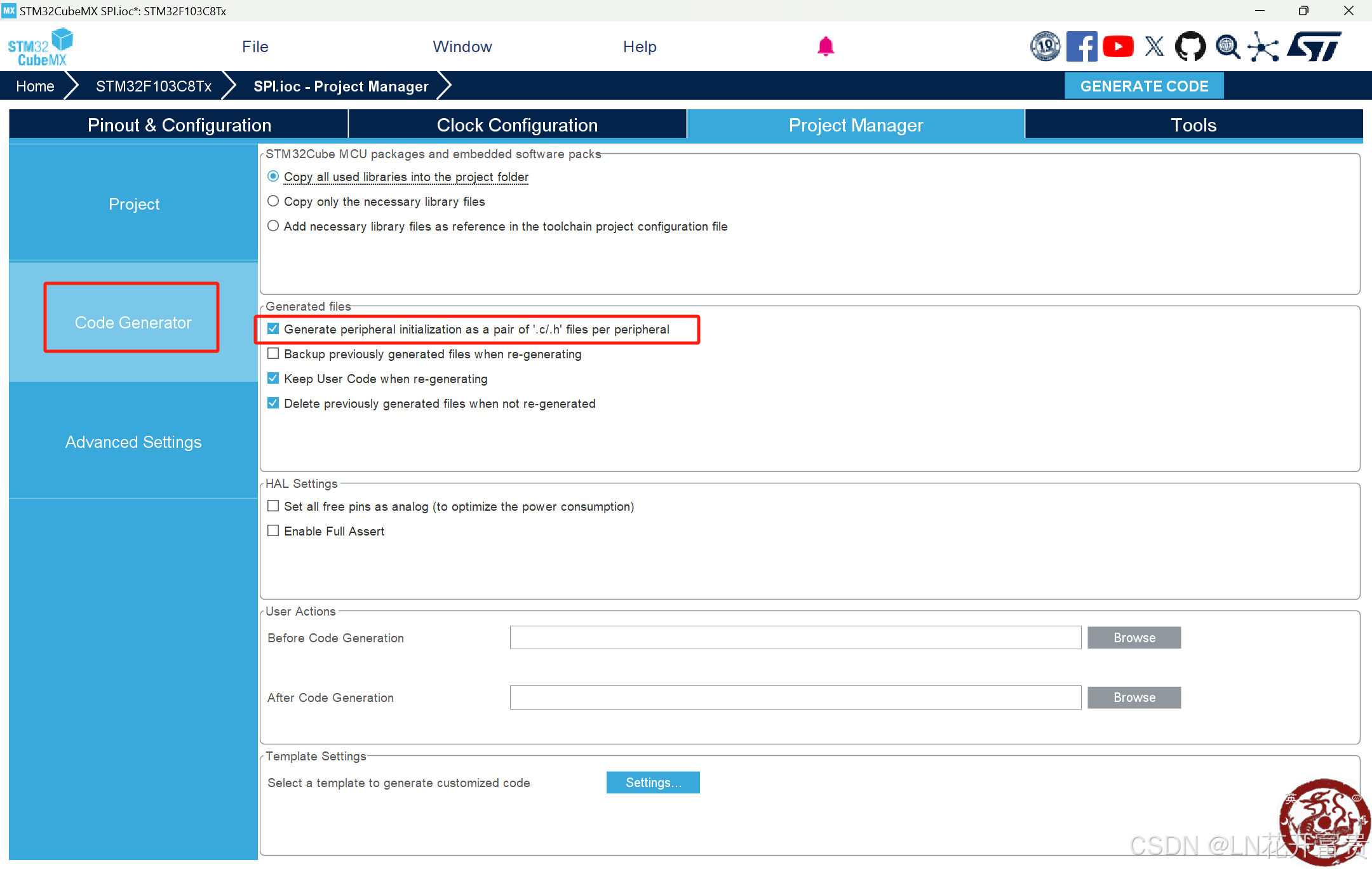Click Browse for After Code Generation
The width and height of the screenshot is (1372, 869).
[1134, 697]
